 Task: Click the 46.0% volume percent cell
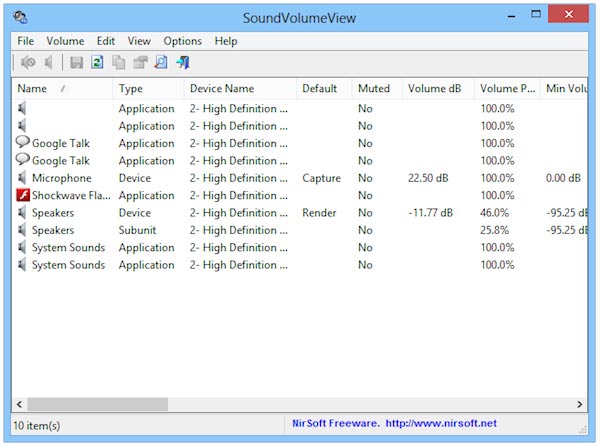[x=494, y=213]
